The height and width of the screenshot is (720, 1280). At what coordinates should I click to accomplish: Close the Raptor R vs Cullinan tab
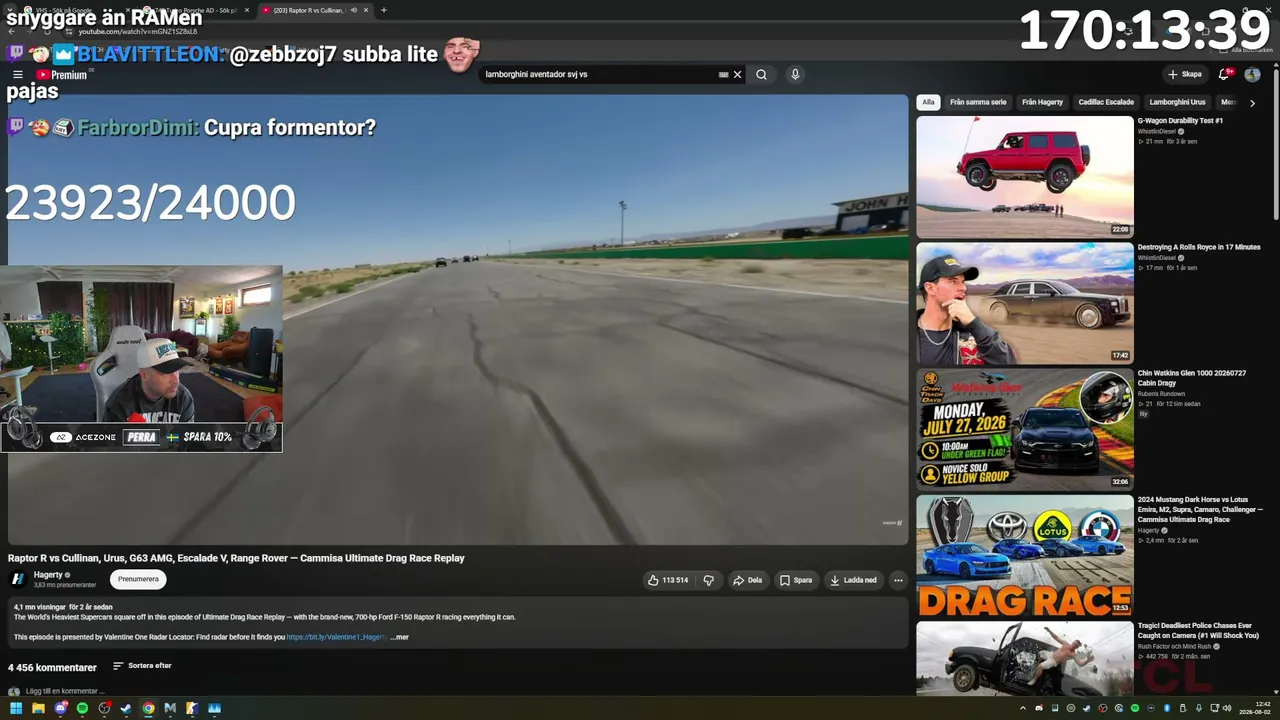pos(366,10)
